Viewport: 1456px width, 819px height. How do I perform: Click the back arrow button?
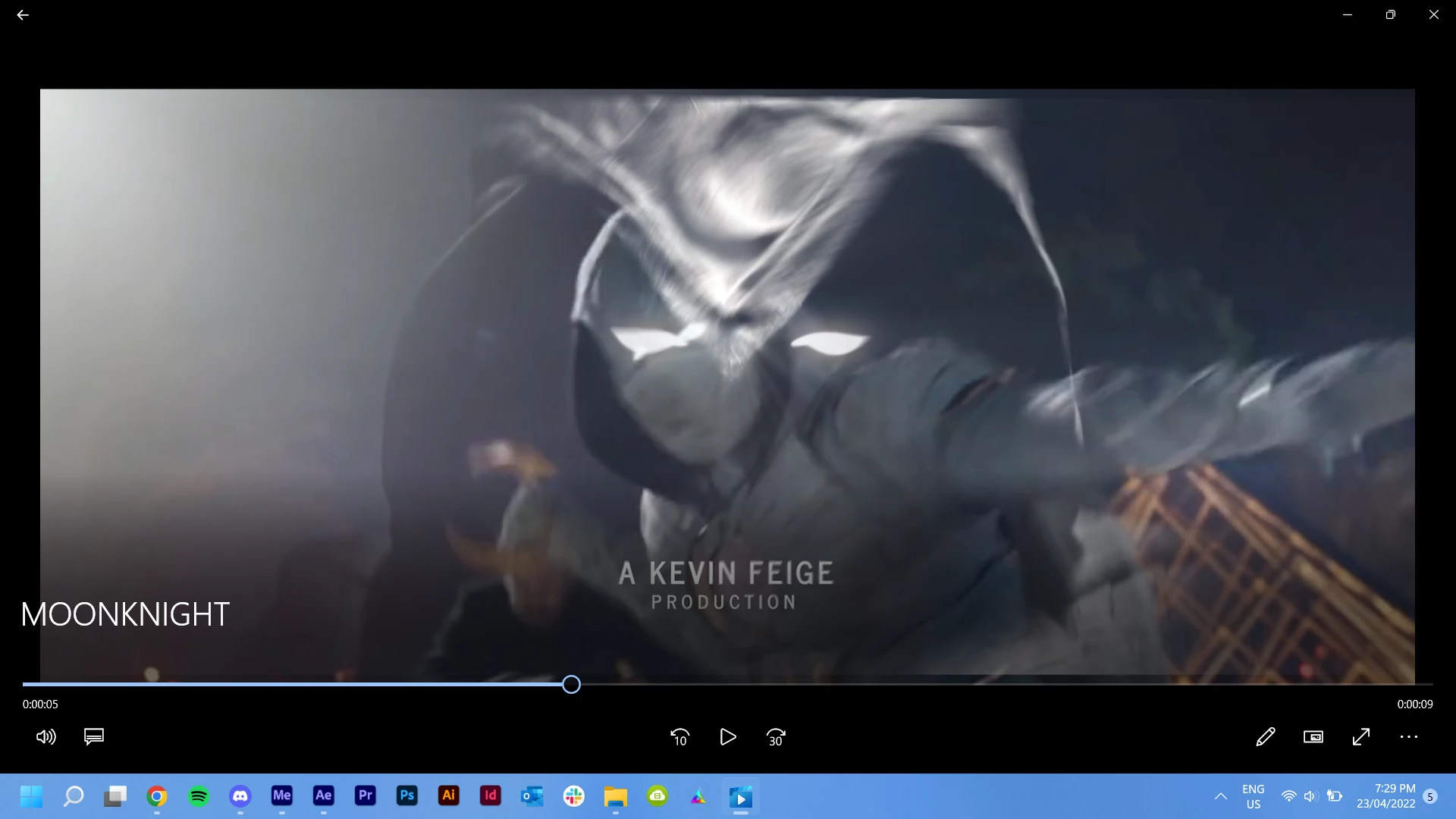(23, 15)
